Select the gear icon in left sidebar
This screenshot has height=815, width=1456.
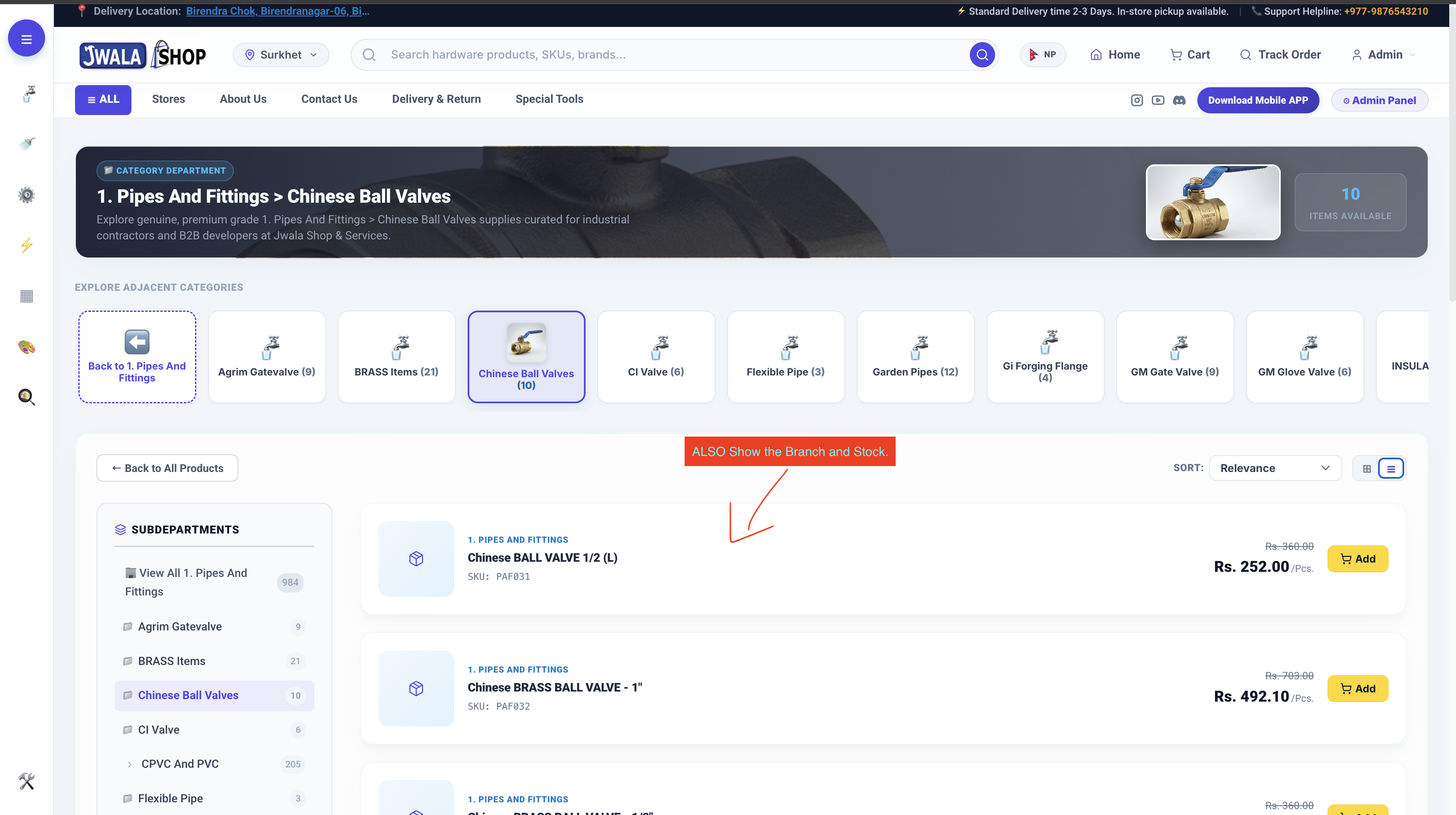27,195
